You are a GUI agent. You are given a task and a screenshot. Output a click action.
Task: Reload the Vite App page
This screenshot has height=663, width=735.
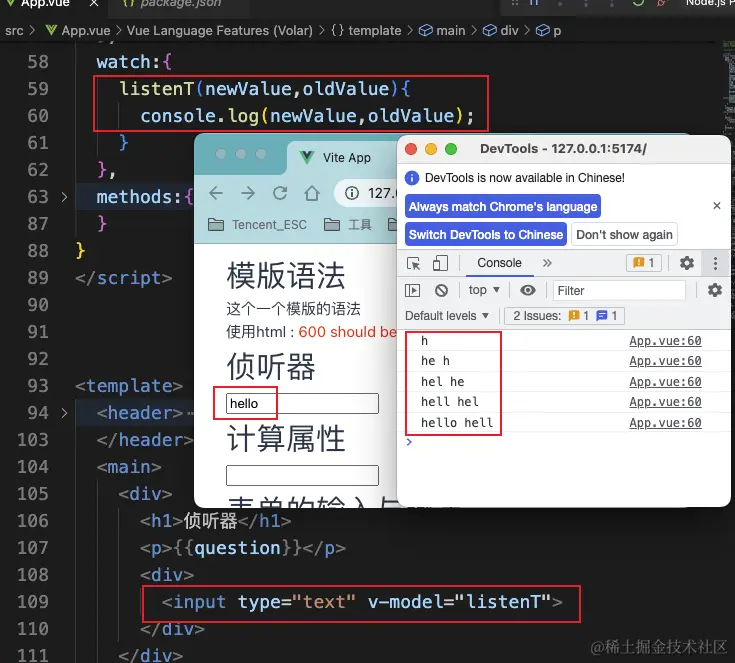click(x=280, y=193)
